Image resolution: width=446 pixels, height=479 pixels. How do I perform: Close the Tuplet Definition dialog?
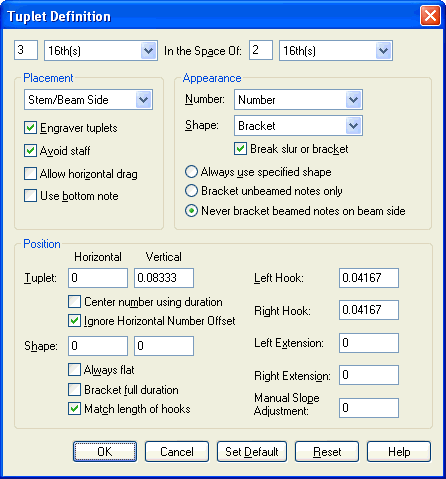430,16
